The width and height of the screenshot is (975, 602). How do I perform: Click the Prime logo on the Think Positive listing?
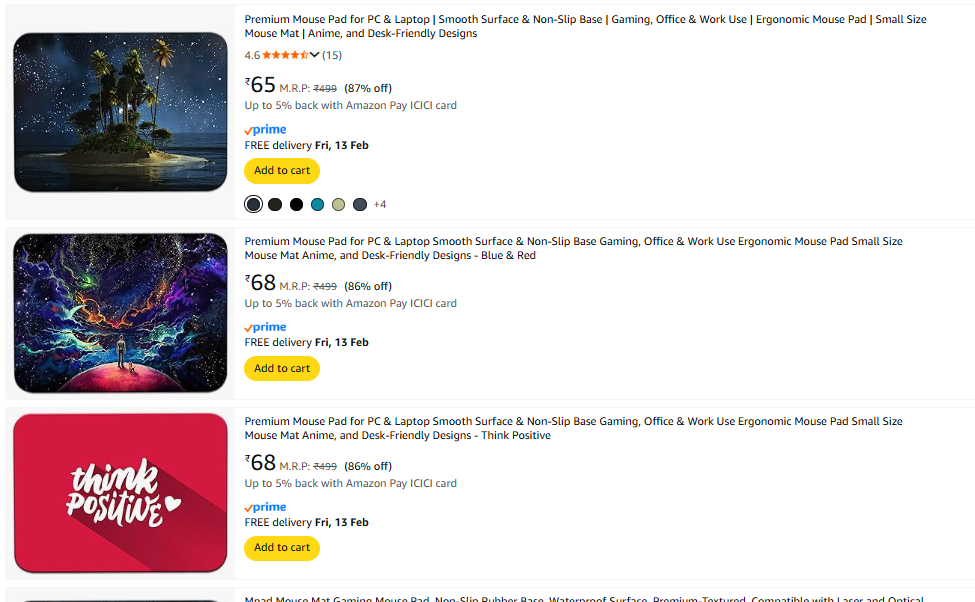pos(265,507)
